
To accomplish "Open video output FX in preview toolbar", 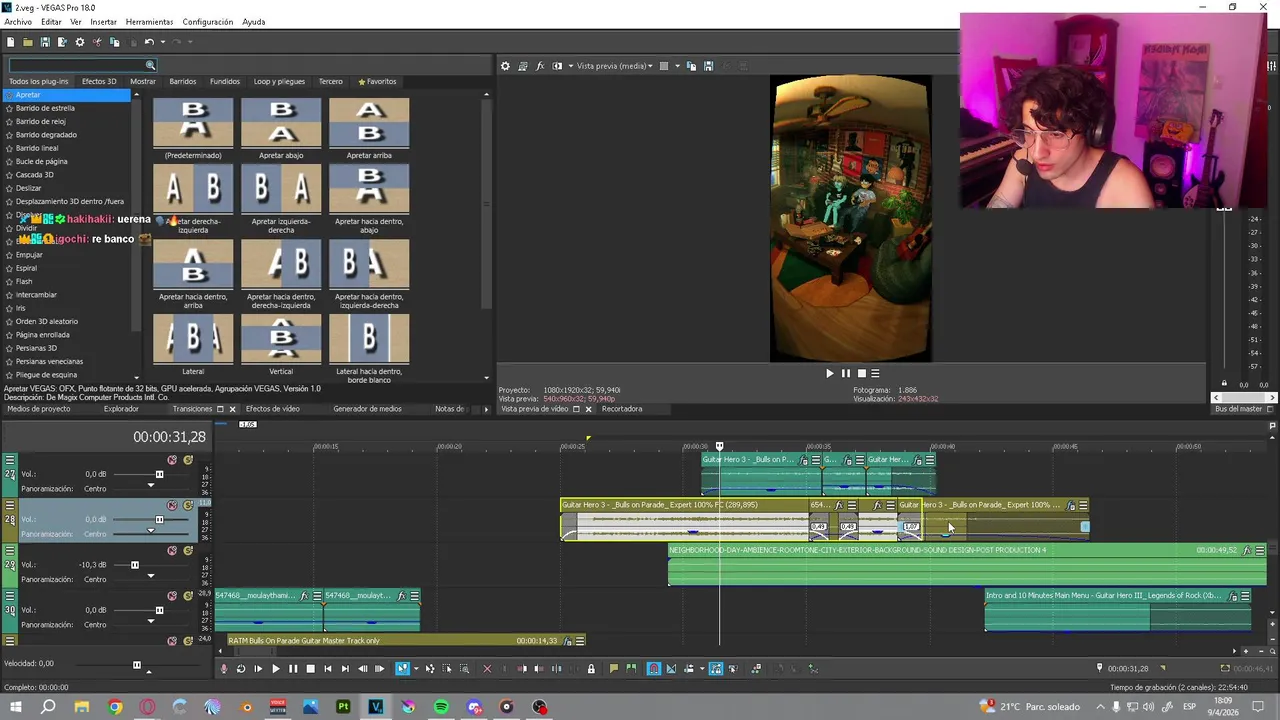I will click(x=540, y=66).
